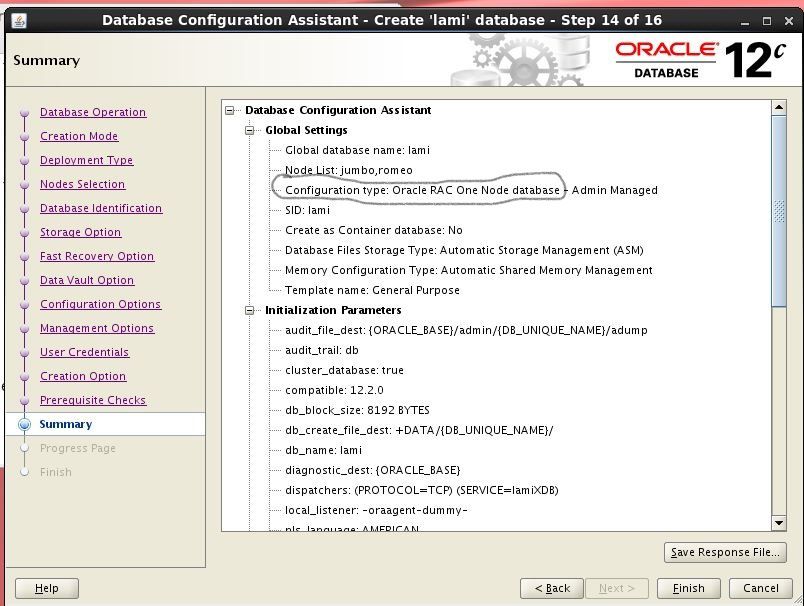The height and width of the screenshot is (606, 804).
Task: Select 'db_block_size: 8192 BYTES' row
Action: click(357, 410)
